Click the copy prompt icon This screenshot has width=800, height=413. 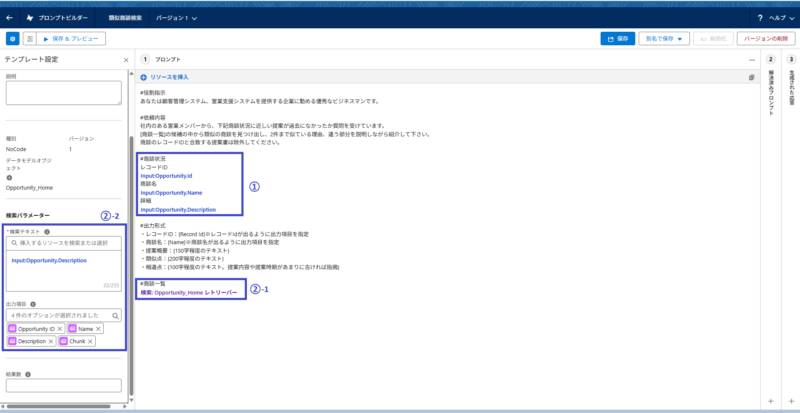(751, 76)
